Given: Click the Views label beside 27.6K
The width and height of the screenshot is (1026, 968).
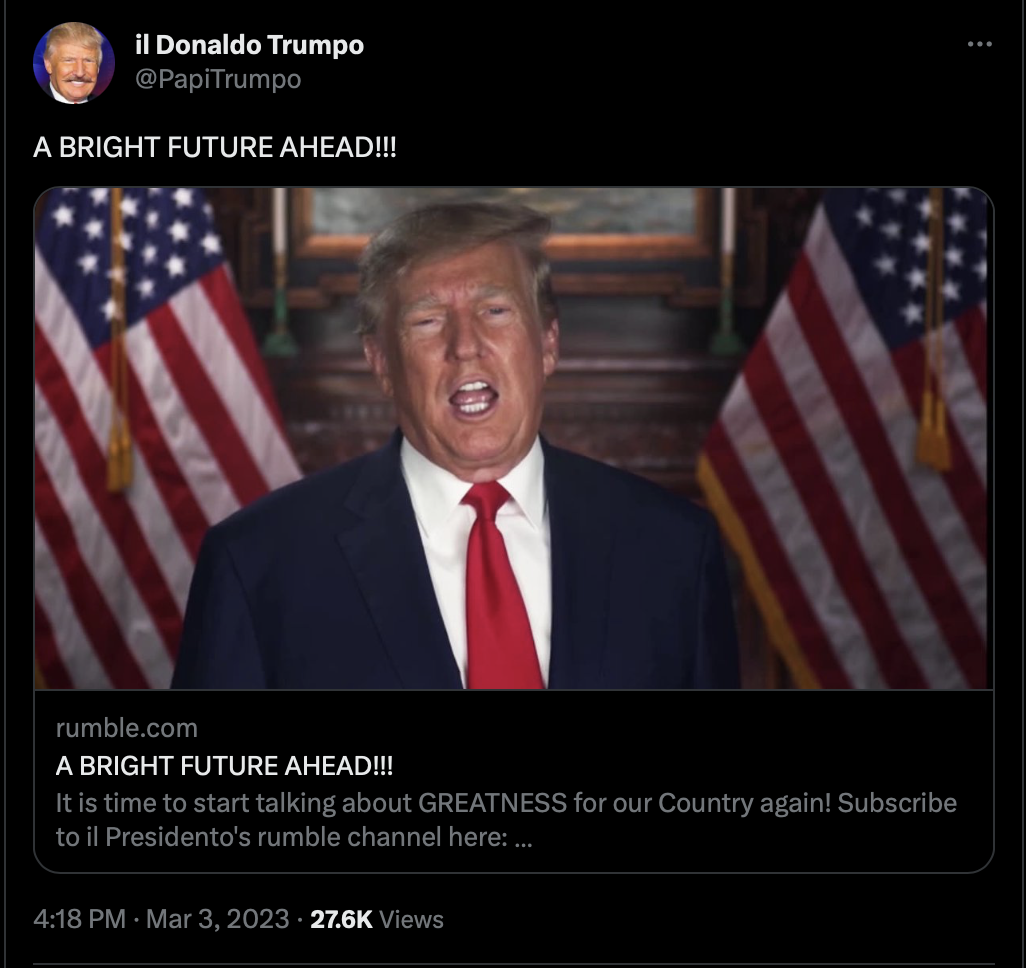Looking at the screenshot, I should [411, 920].
